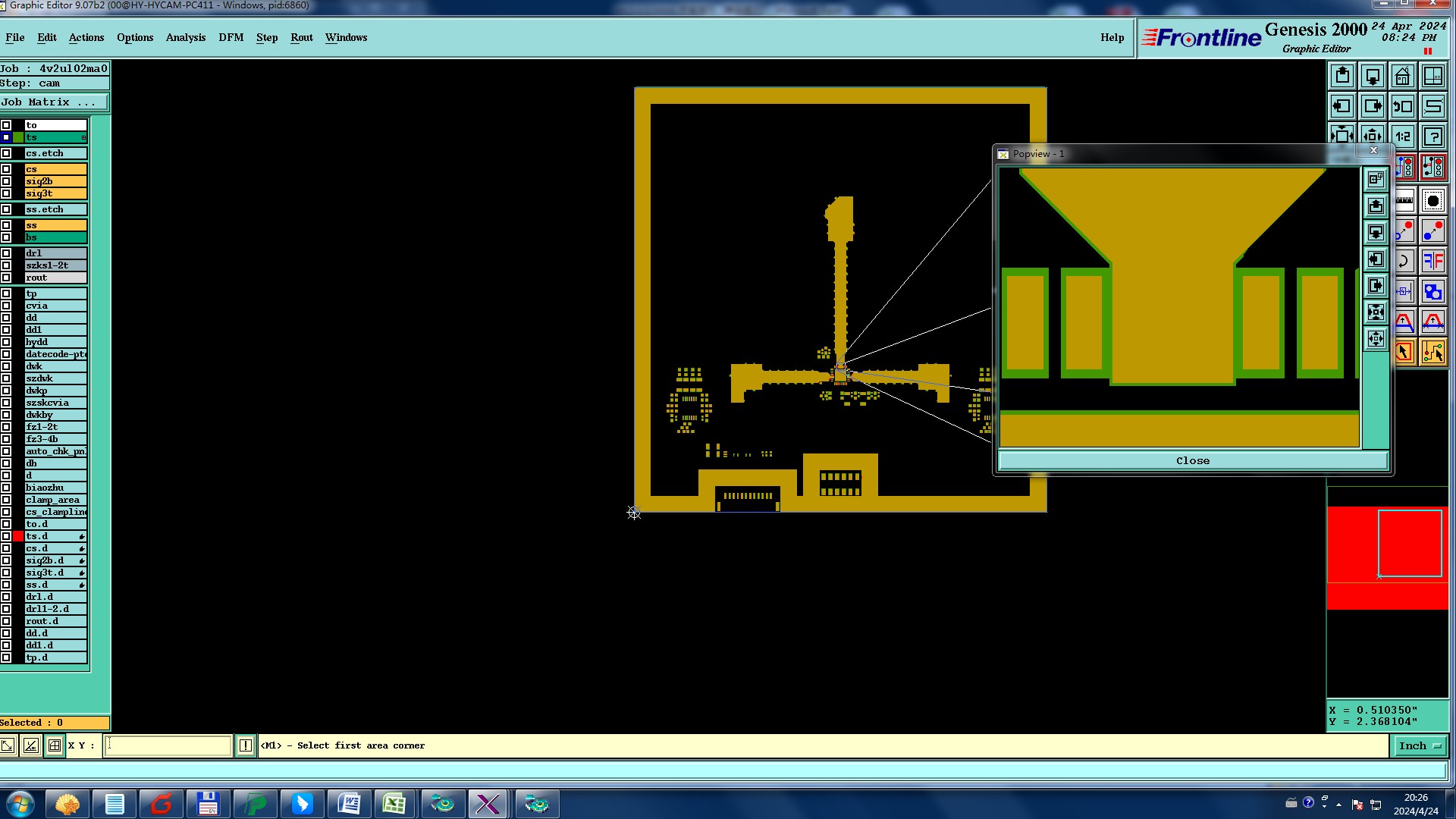The image size is (1456, 819).
Task: Click into the X Y coordinate input field
Action: 168,745
